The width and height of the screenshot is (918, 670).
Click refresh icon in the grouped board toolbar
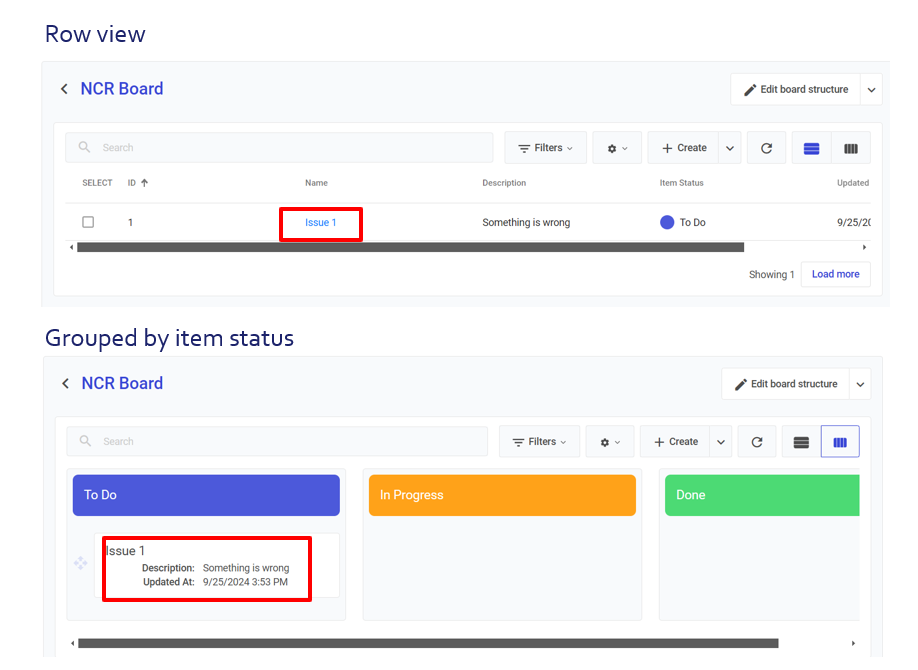click(757, 442)
